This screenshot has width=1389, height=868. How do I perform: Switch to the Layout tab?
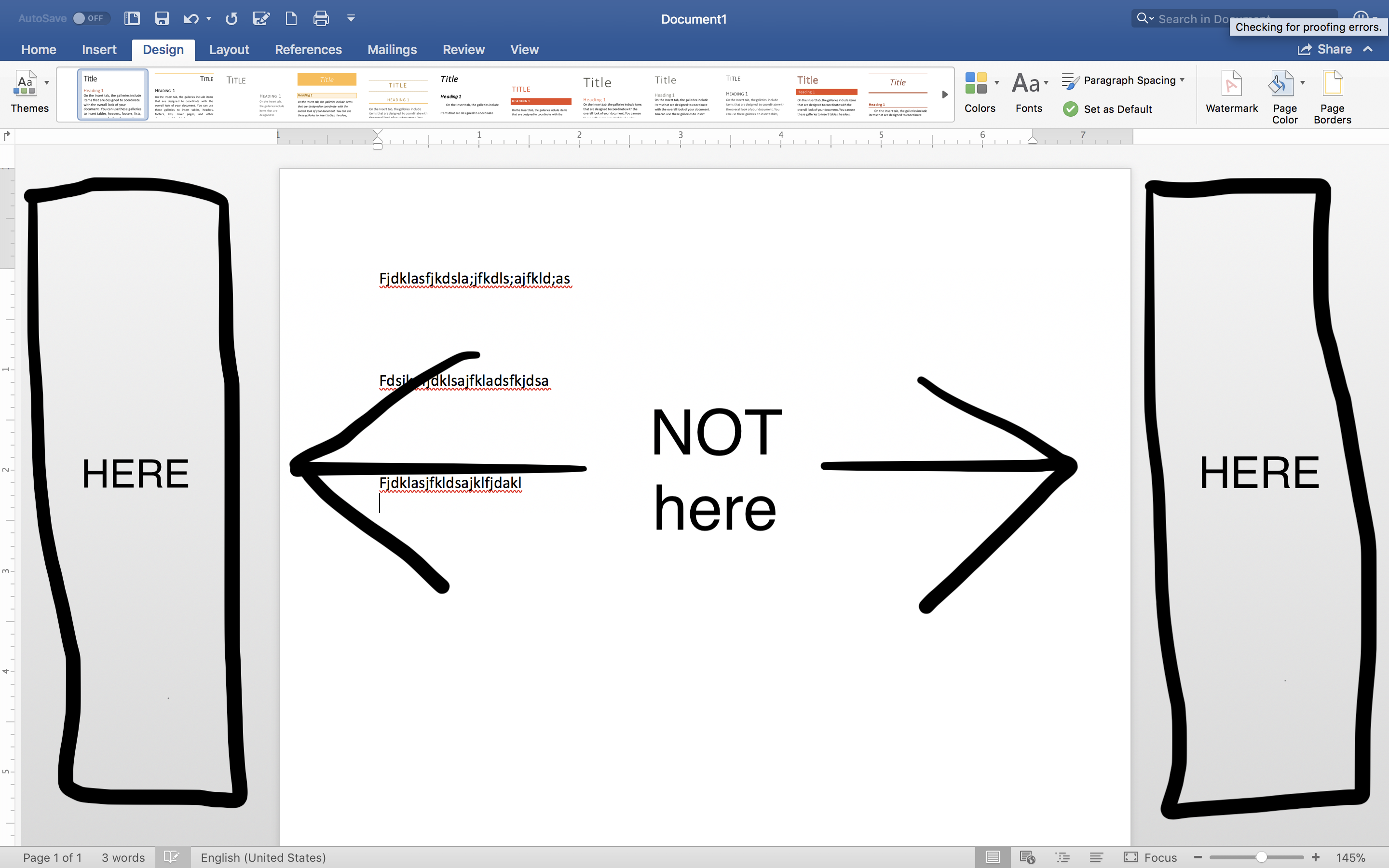tap(229, 49)
